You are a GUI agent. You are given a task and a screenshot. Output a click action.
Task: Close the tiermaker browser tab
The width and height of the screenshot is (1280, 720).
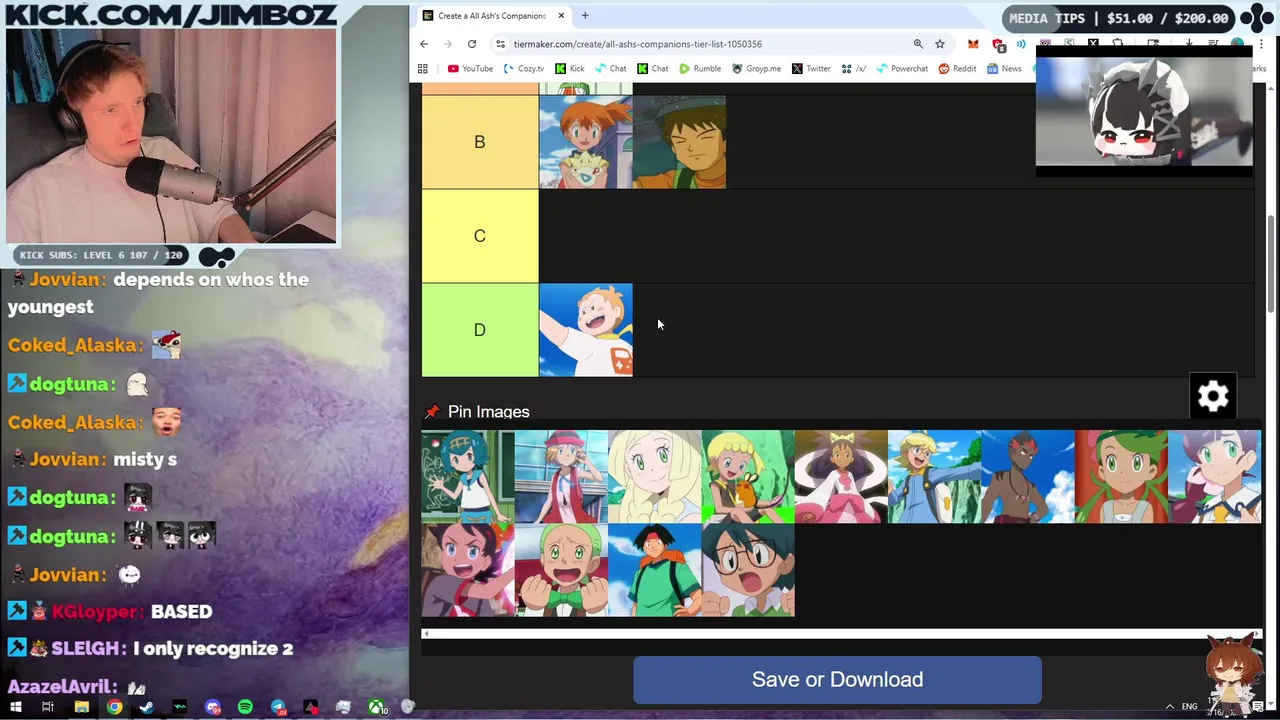[x=561, y=16]
